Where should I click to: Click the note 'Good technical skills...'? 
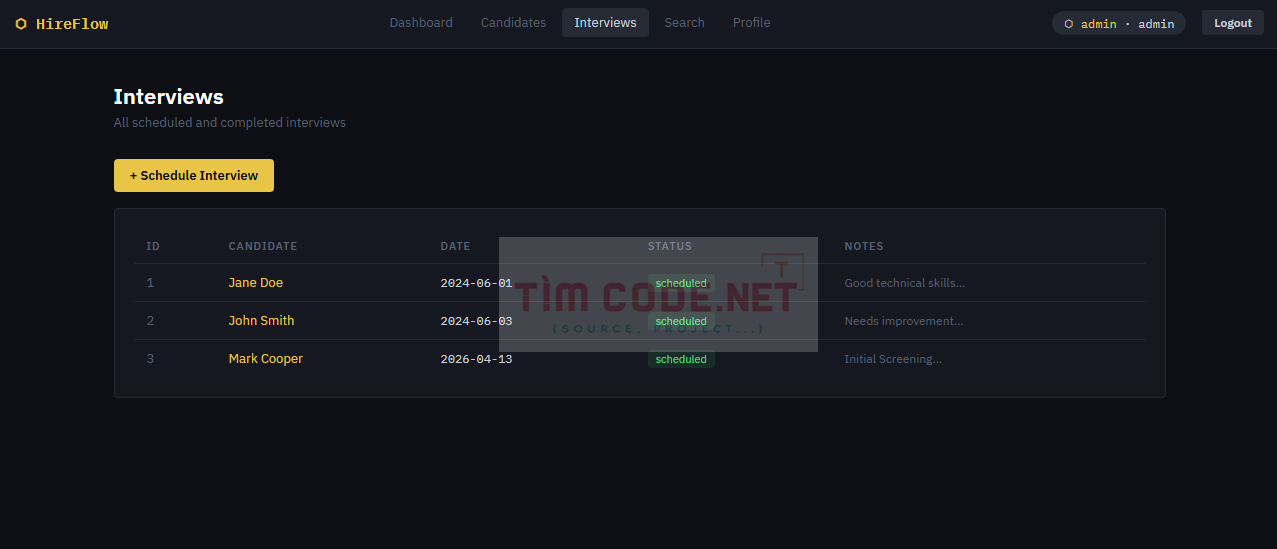coord(904,283)
